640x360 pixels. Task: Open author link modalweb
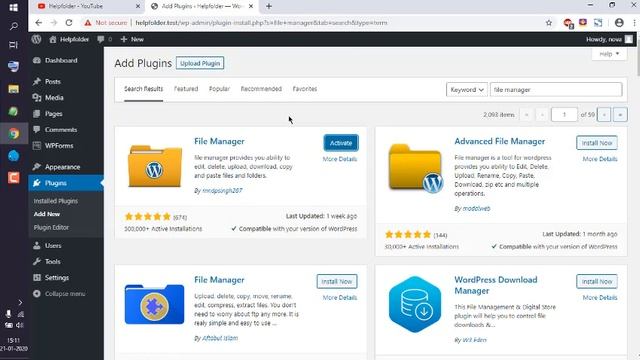476,209
